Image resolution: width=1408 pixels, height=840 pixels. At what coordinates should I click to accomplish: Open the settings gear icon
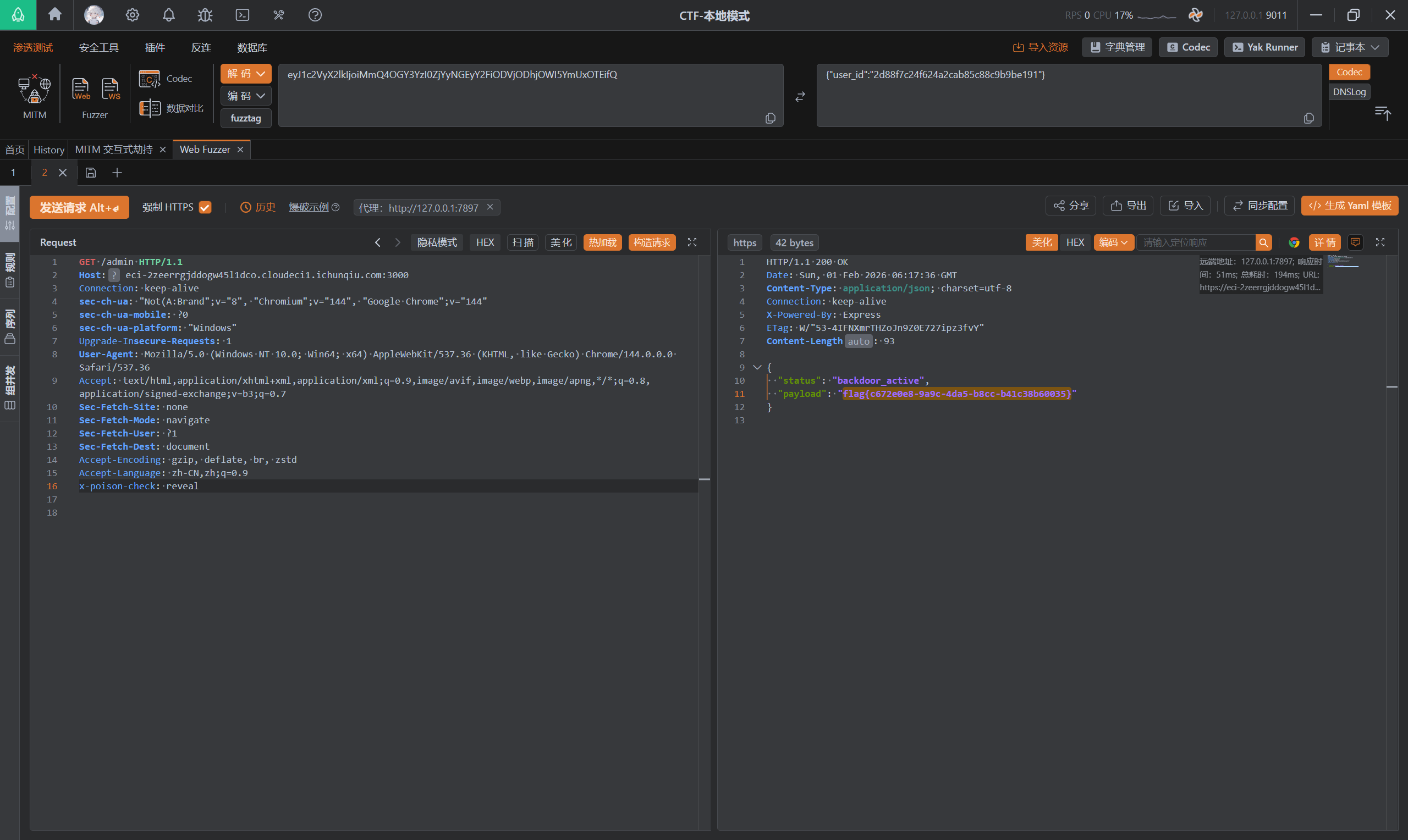point(132,15)
